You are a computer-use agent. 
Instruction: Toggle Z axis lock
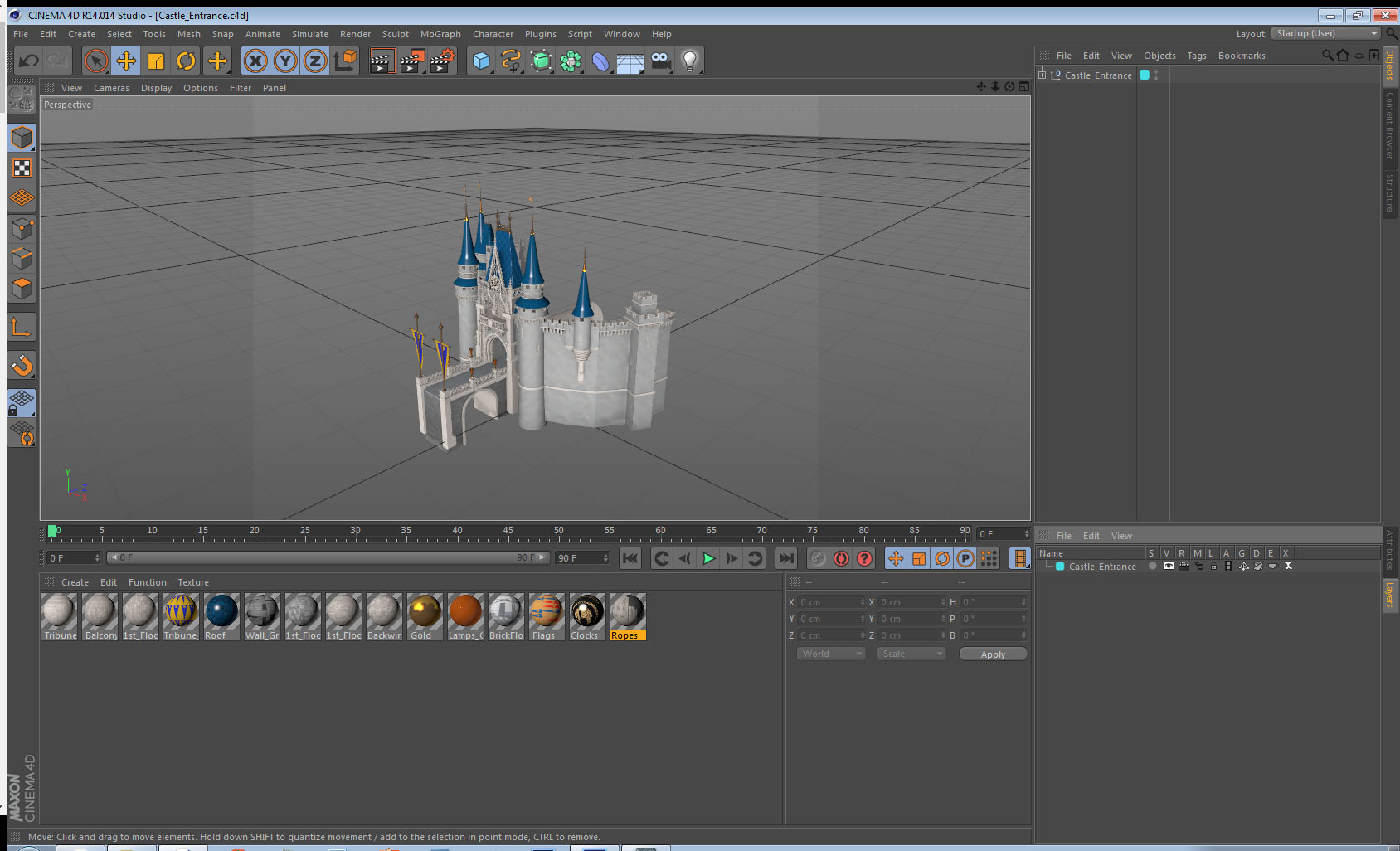pyautogui.click(x=315, y=61)
